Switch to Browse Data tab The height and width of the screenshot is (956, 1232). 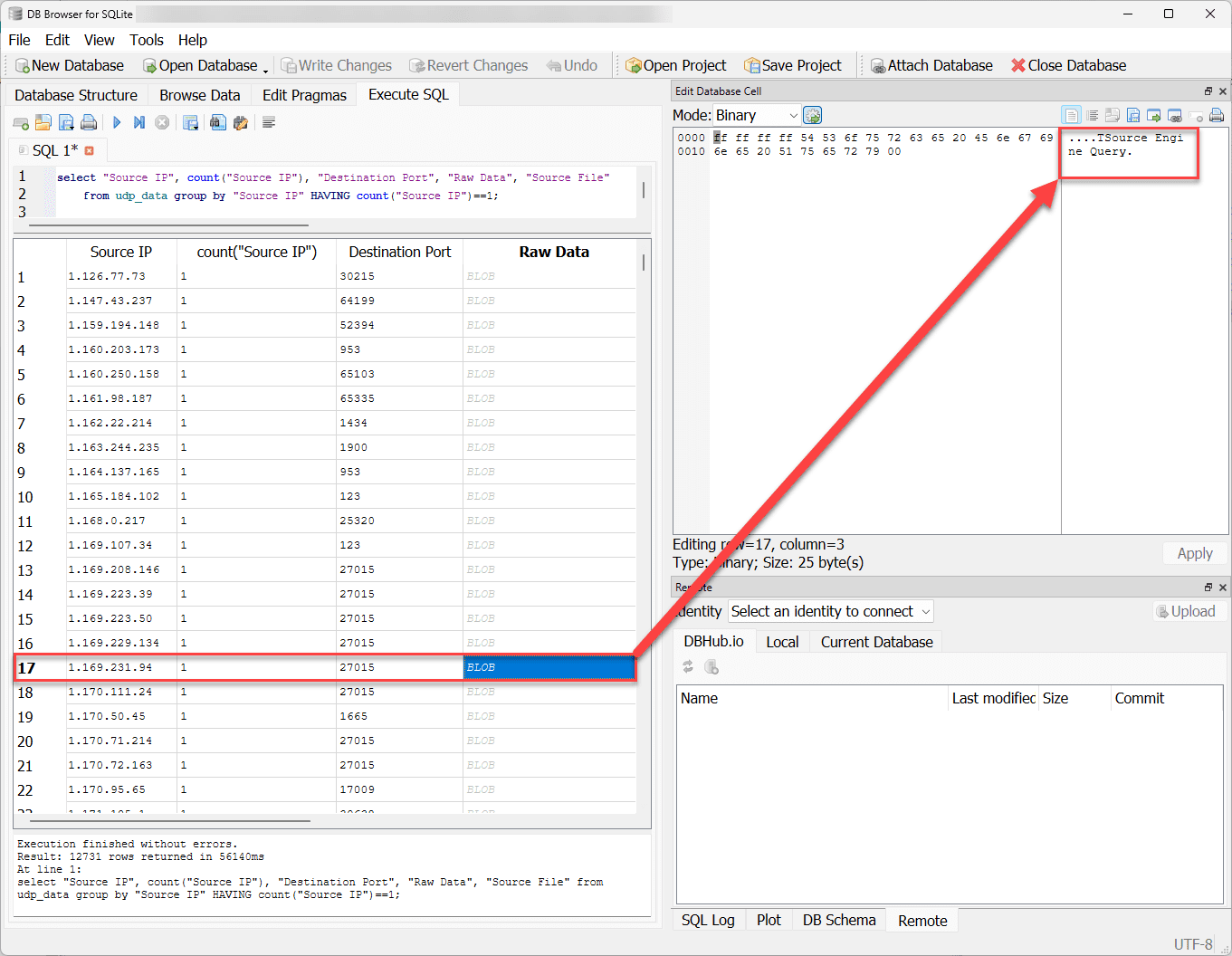point(200,95)
